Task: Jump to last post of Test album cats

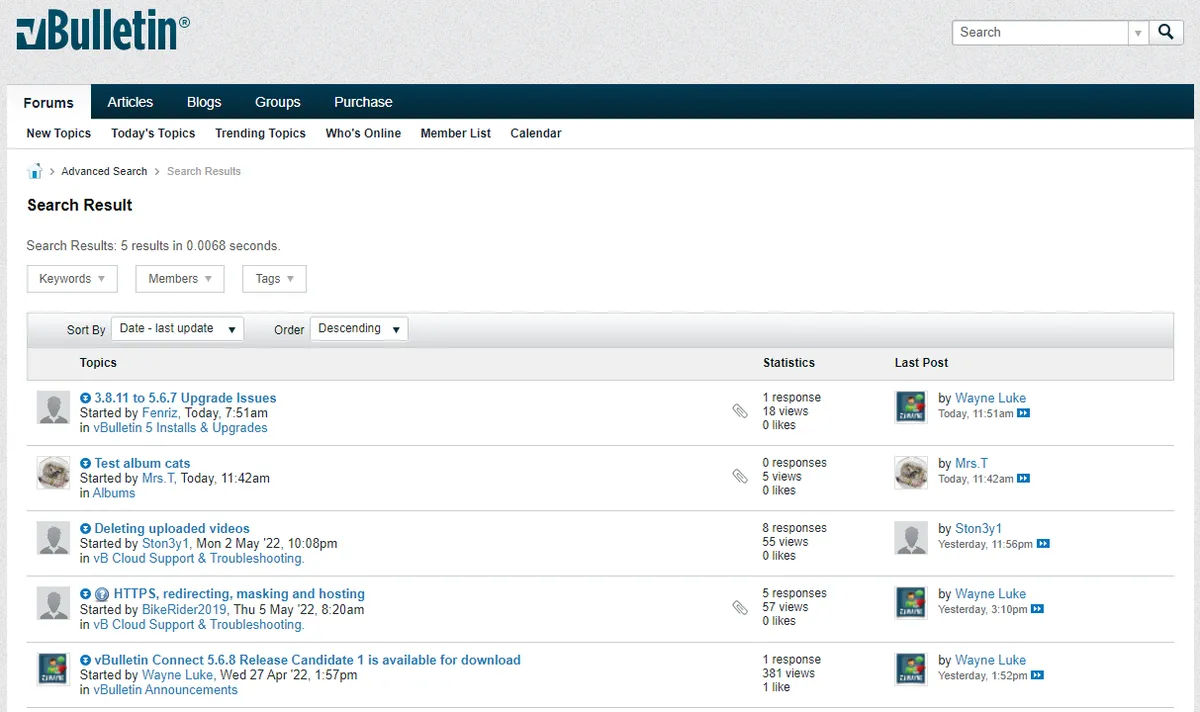Action: [1023, 479]
